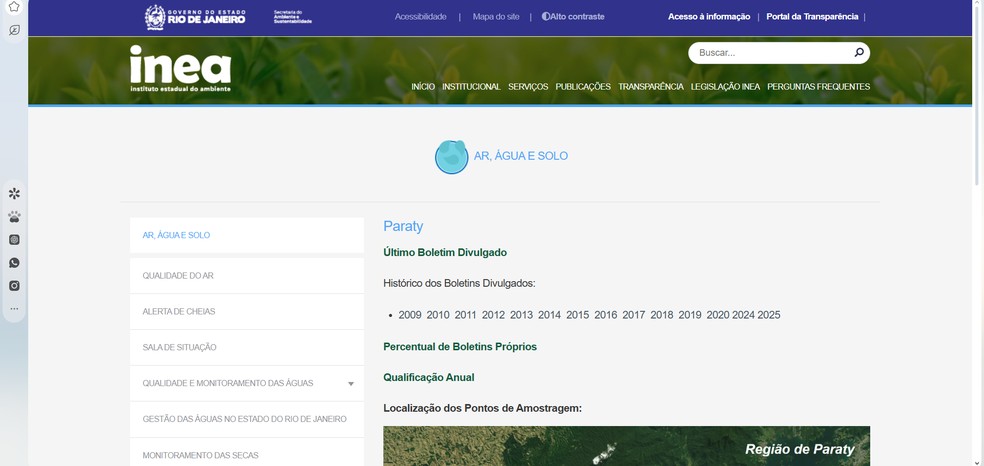Click the Secretaria do Ambiente e Sustentabilidade logo

click(x=292, y=17)
